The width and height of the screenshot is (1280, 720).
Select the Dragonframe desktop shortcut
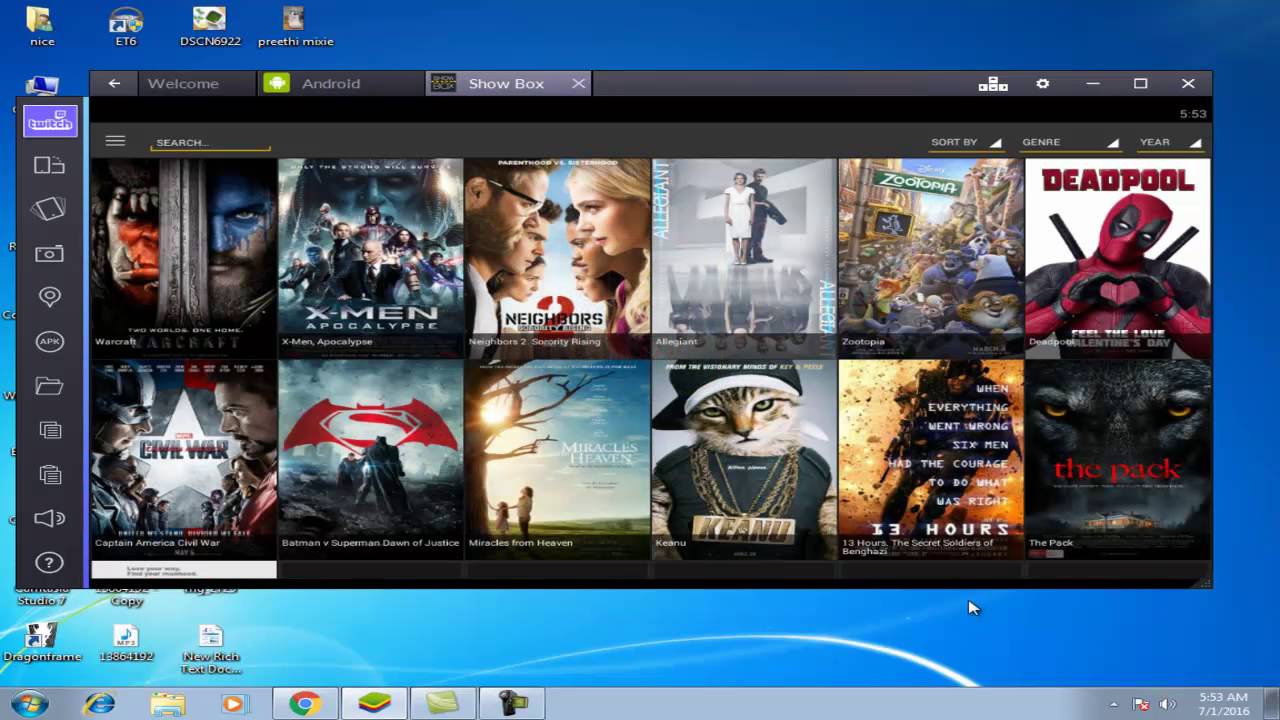pos(42,643)
